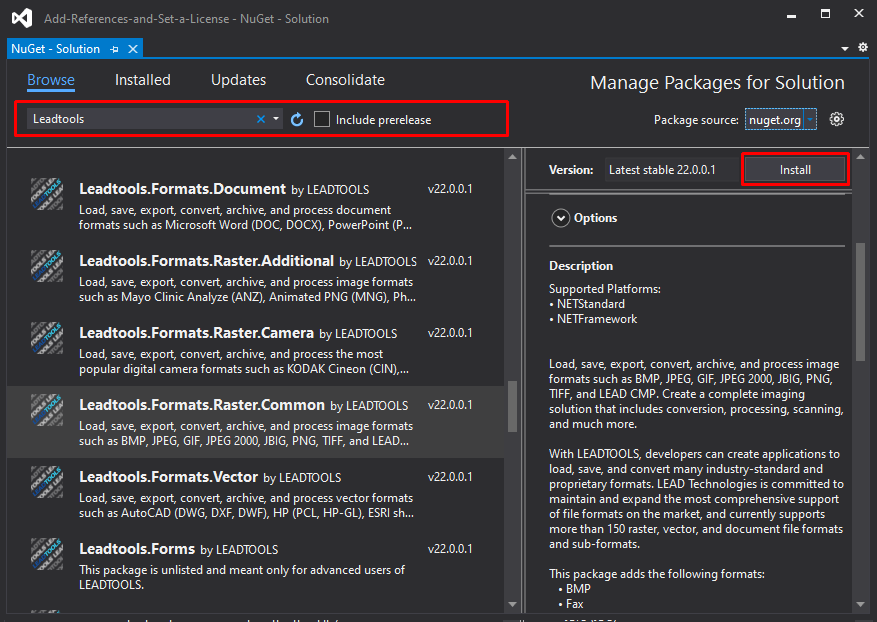Click the Leadtools.Formats.Vector package icon
The height and width of the screenshot is (622, 877).
[47, 482]
